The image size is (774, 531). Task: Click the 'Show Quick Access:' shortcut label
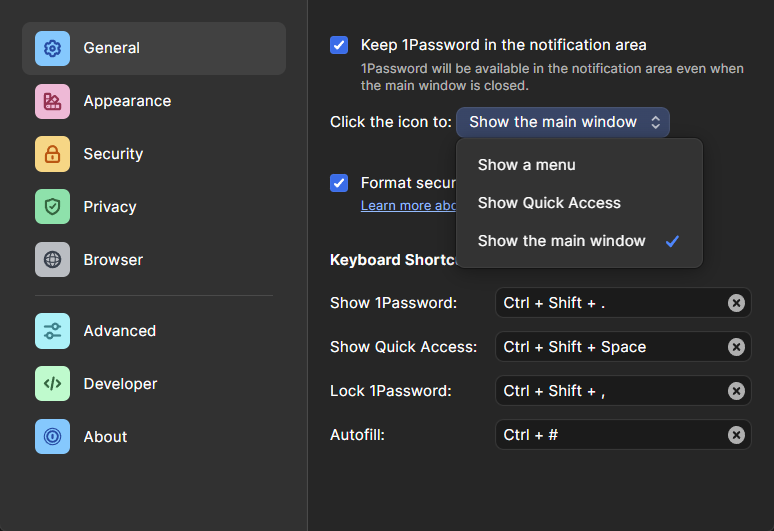(403, 347)
